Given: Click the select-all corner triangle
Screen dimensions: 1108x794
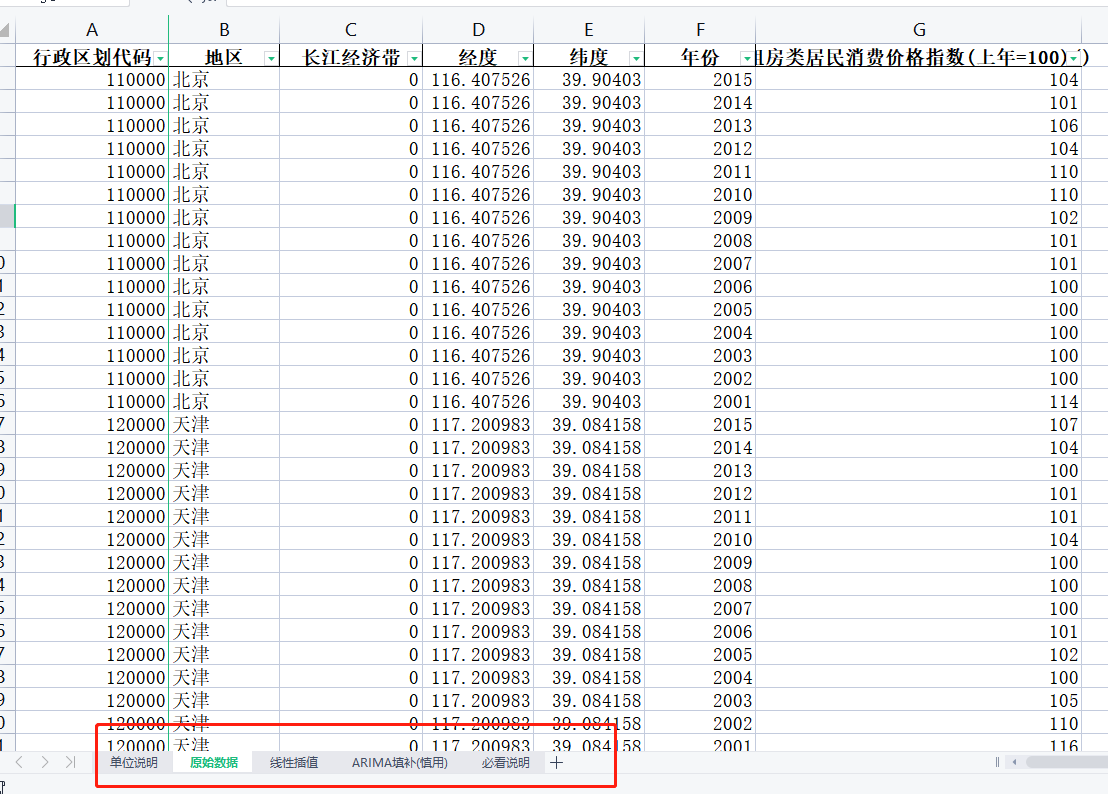Looking at the screenshot, I should click(4, 30).
